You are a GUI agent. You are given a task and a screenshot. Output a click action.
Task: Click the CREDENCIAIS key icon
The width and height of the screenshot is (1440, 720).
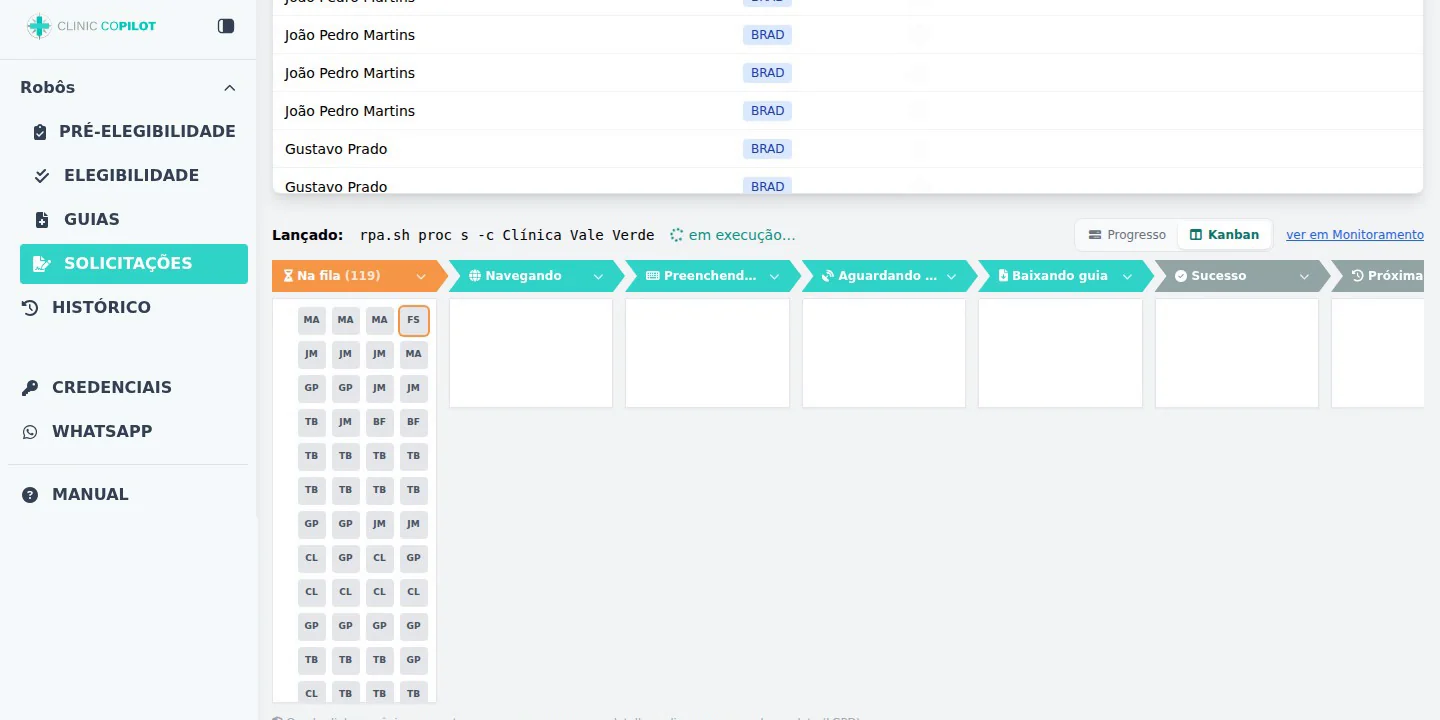coord(30,388)
